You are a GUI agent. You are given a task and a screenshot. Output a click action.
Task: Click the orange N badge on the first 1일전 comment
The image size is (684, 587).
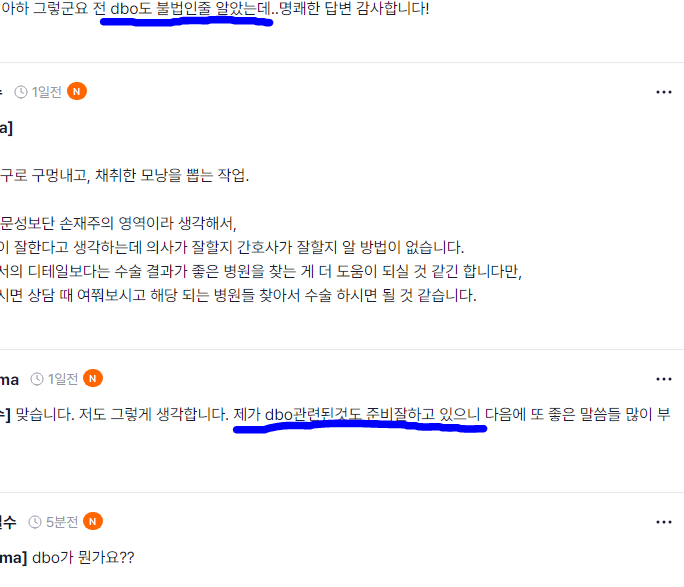[x=77, y=92]
